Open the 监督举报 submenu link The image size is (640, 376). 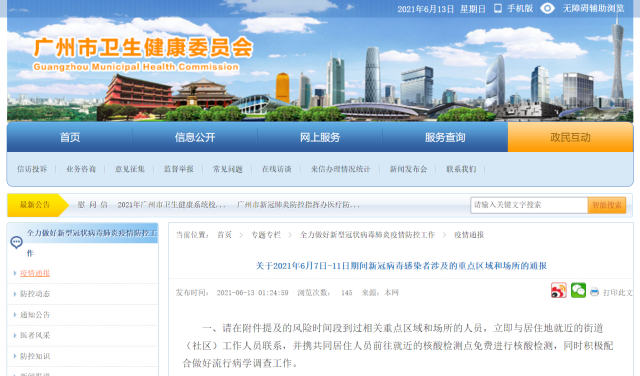point(179,169)
